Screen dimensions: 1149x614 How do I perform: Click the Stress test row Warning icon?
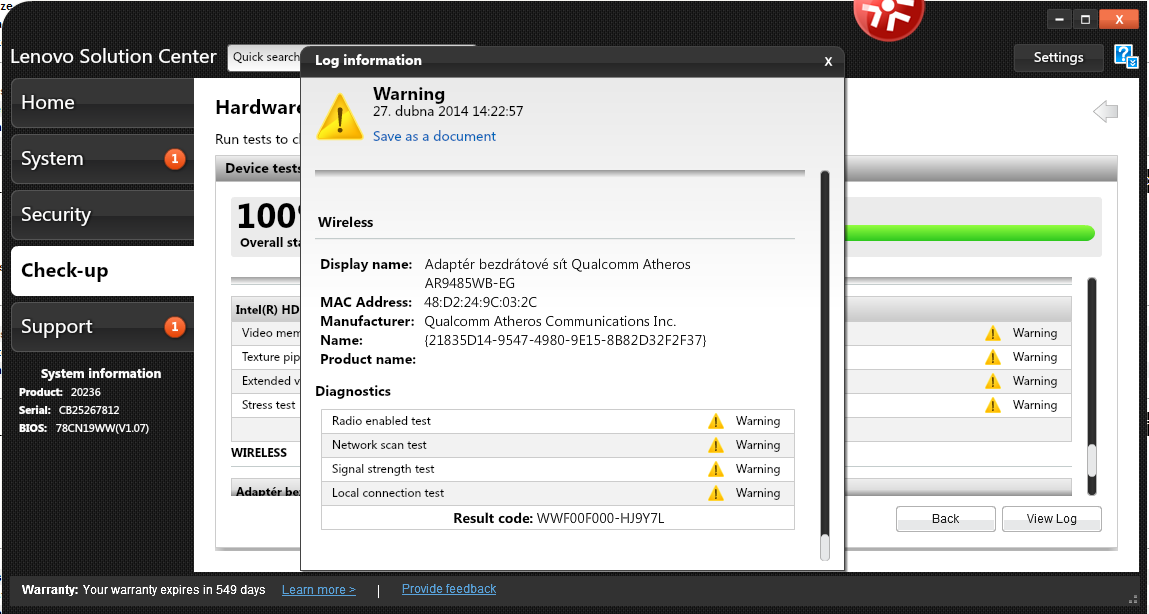pyautogui.click(x=992, y=405)
